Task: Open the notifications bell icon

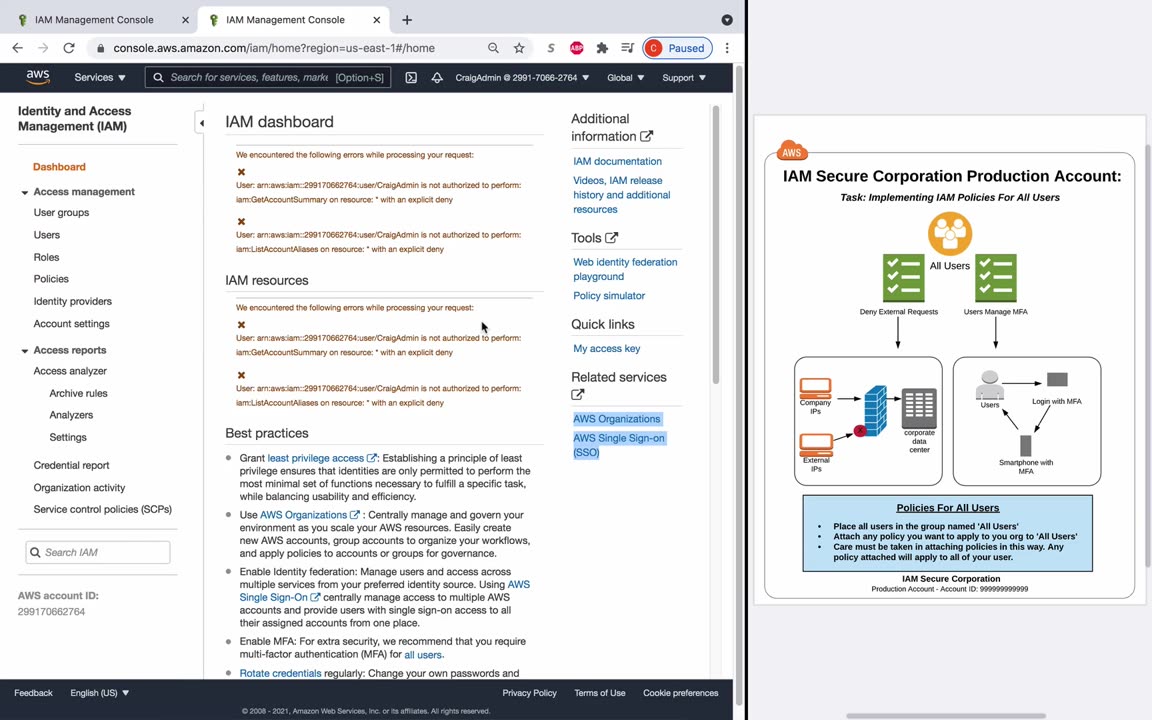Action: pyautogui.click(x=437, y=77)
